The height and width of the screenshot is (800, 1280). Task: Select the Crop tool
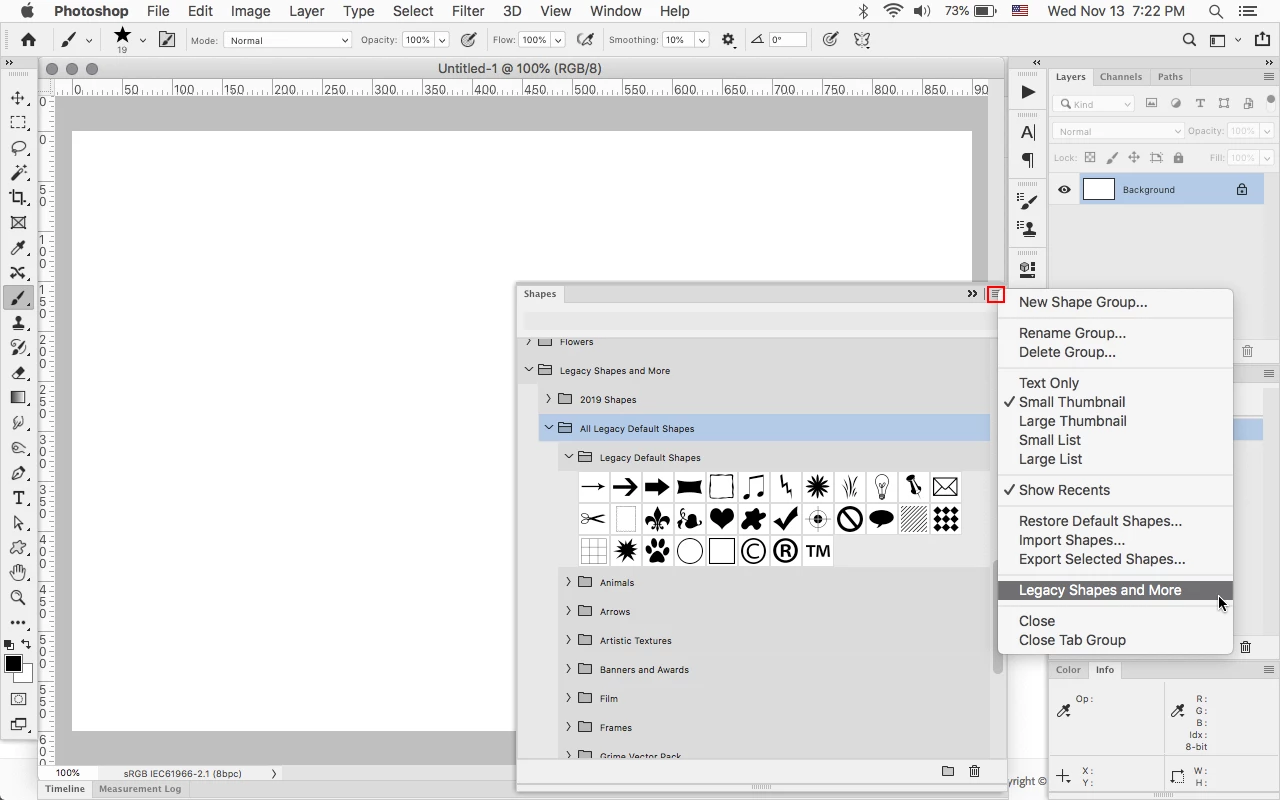[x=18, y=198]
